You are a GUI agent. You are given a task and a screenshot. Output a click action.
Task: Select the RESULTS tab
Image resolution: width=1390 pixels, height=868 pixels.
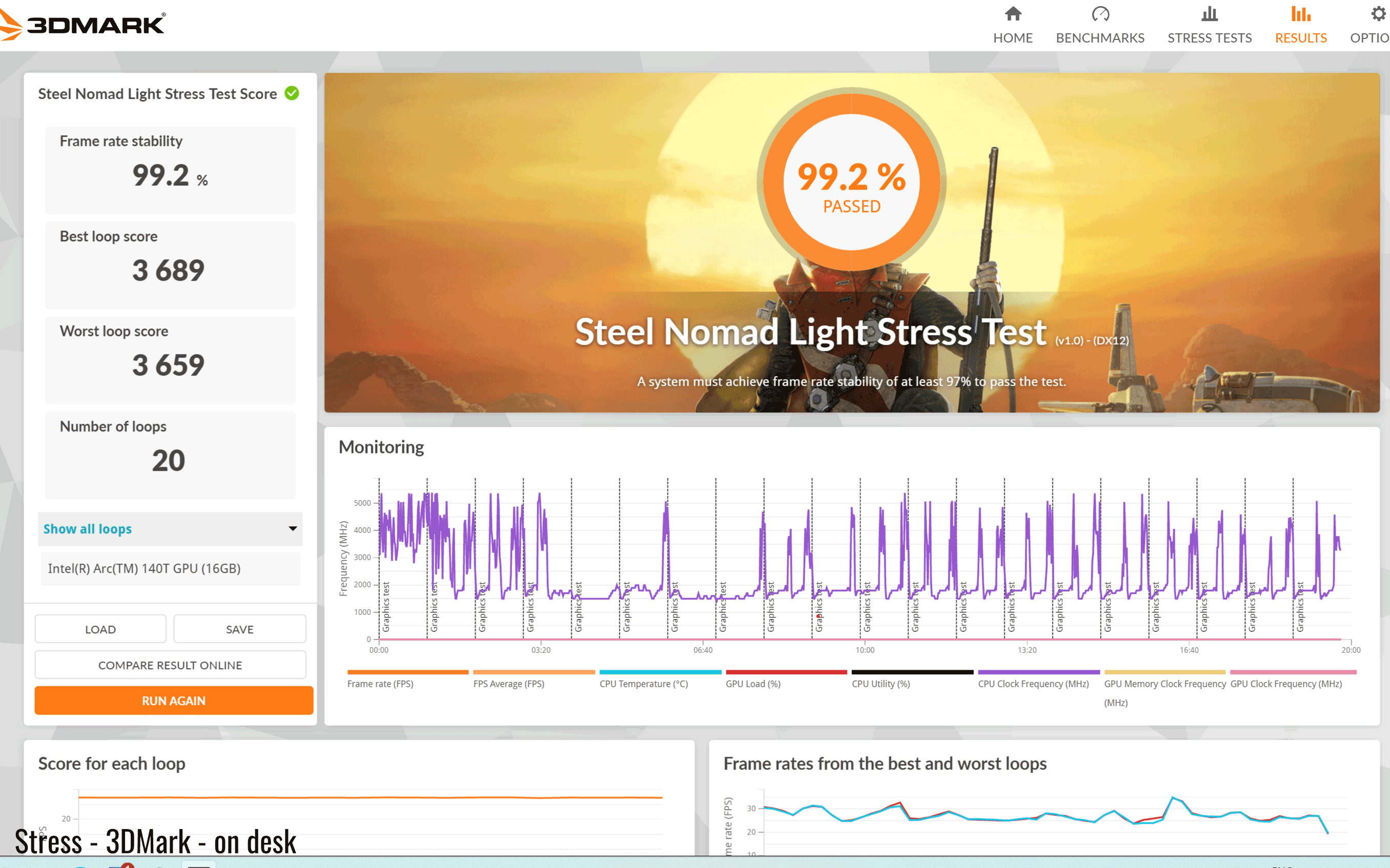(1300, 38)
